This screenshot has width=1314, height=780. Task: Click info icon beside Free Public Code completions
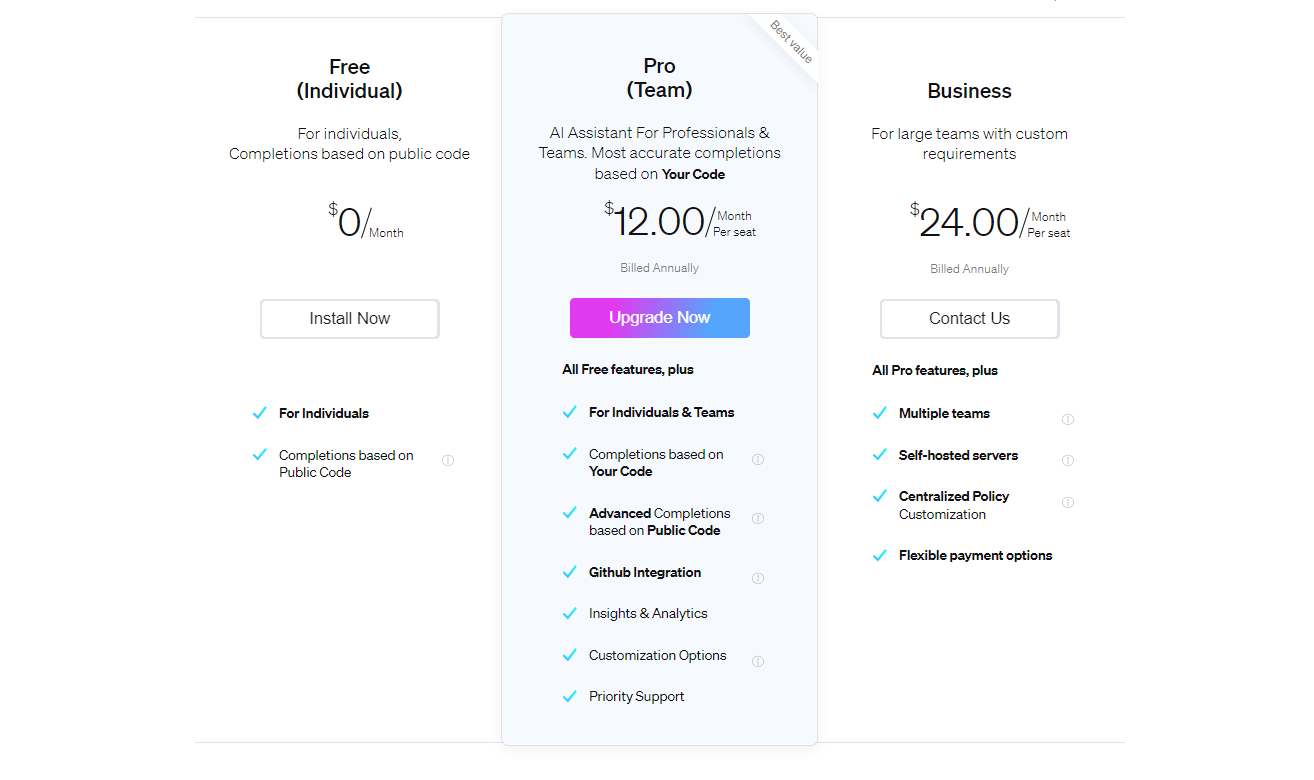[448, 461]
